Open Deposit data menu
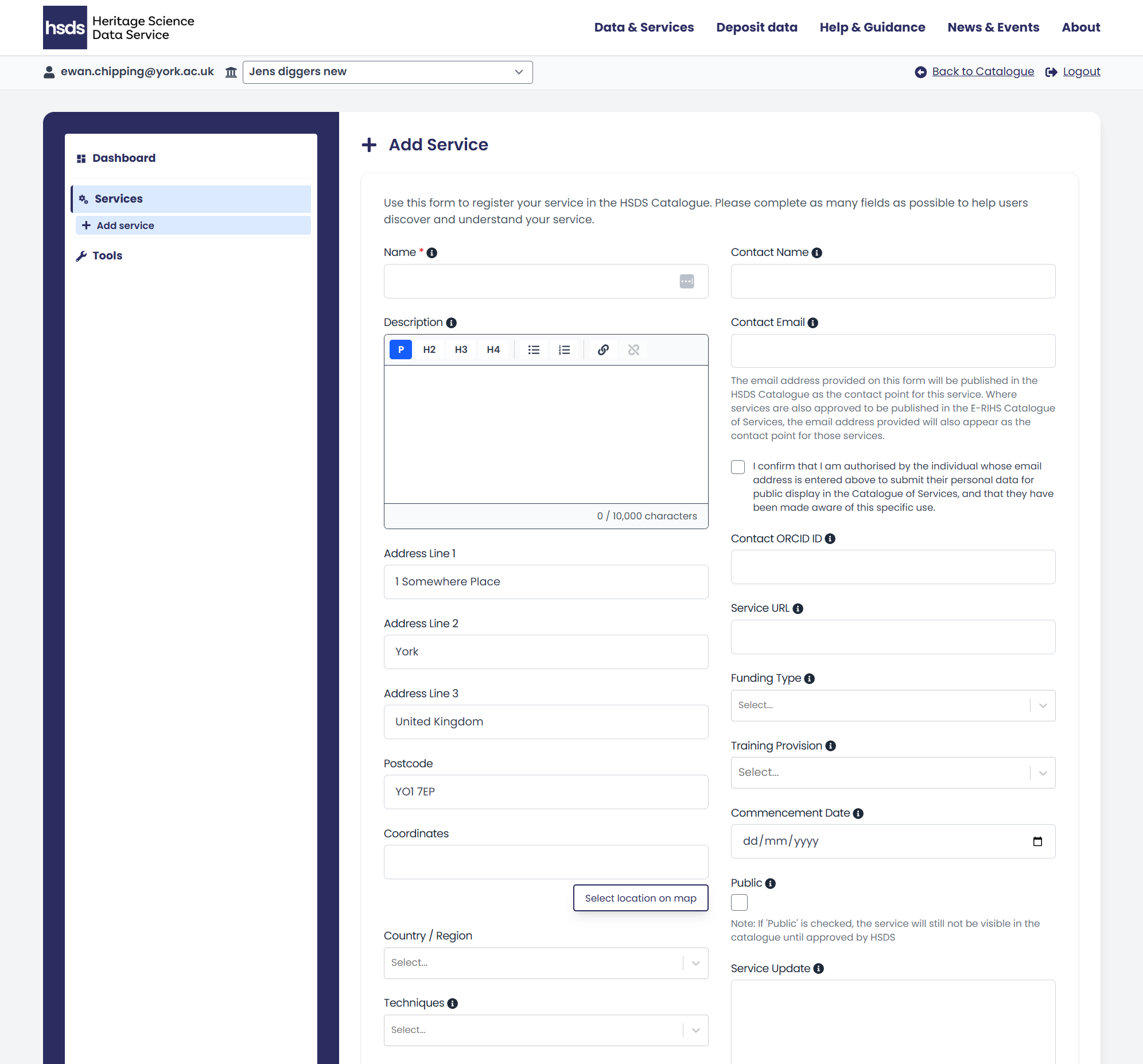The width and height of the screenshot is (1143, 1064). pyautogui.click(x=757, y=27)
